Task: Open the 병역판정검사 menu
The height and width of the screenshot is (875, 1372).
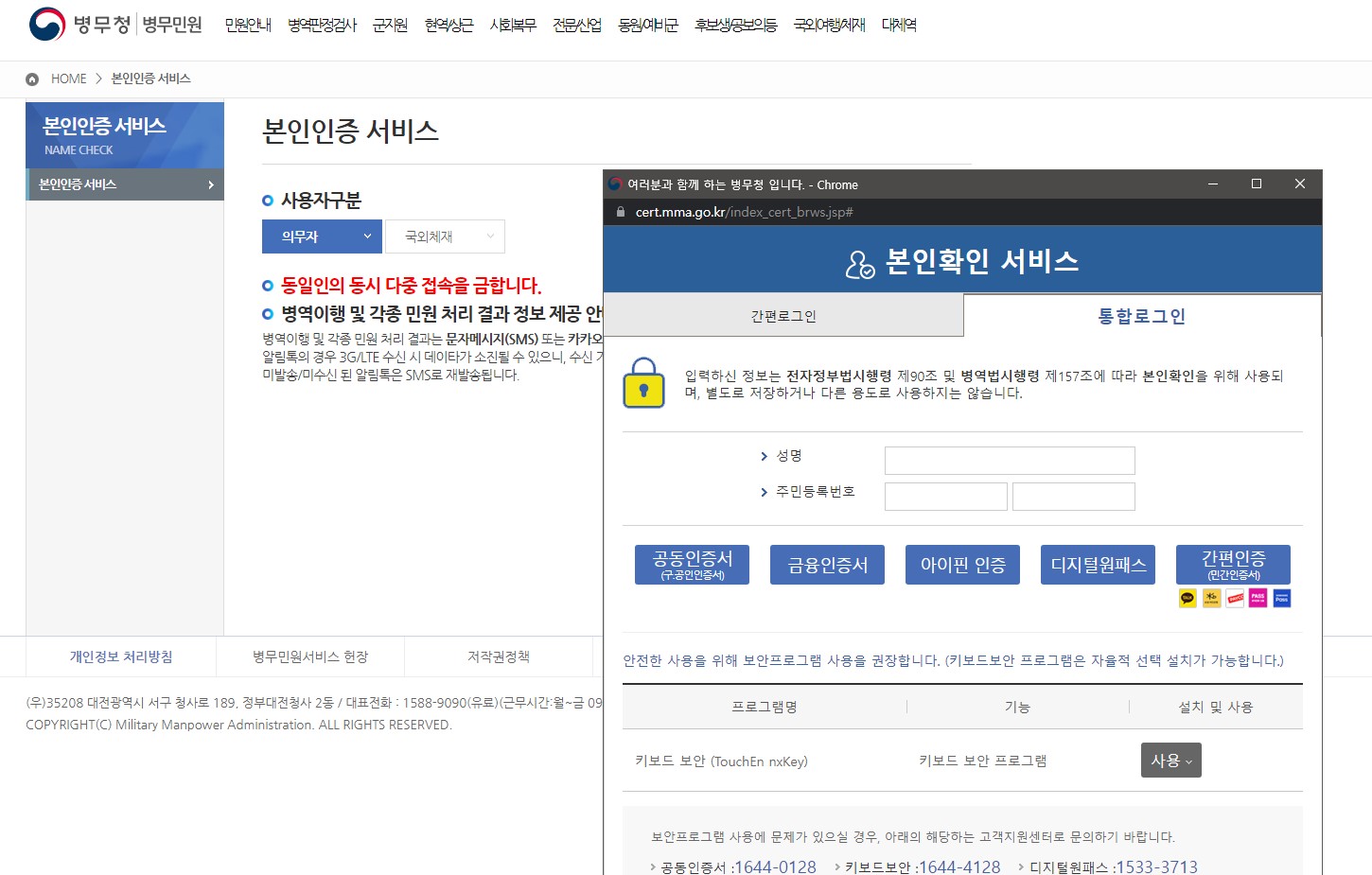Action: pos(323,26)
